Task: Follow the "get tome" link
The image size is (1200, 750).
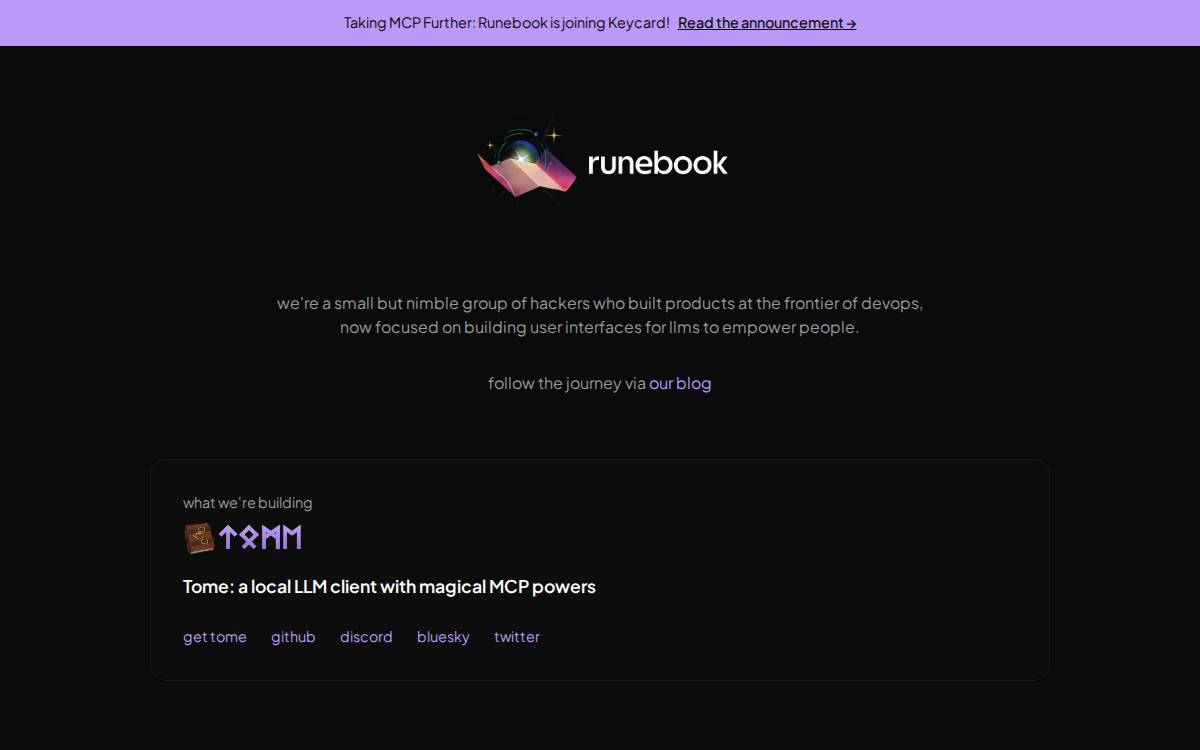Action: 215,637
